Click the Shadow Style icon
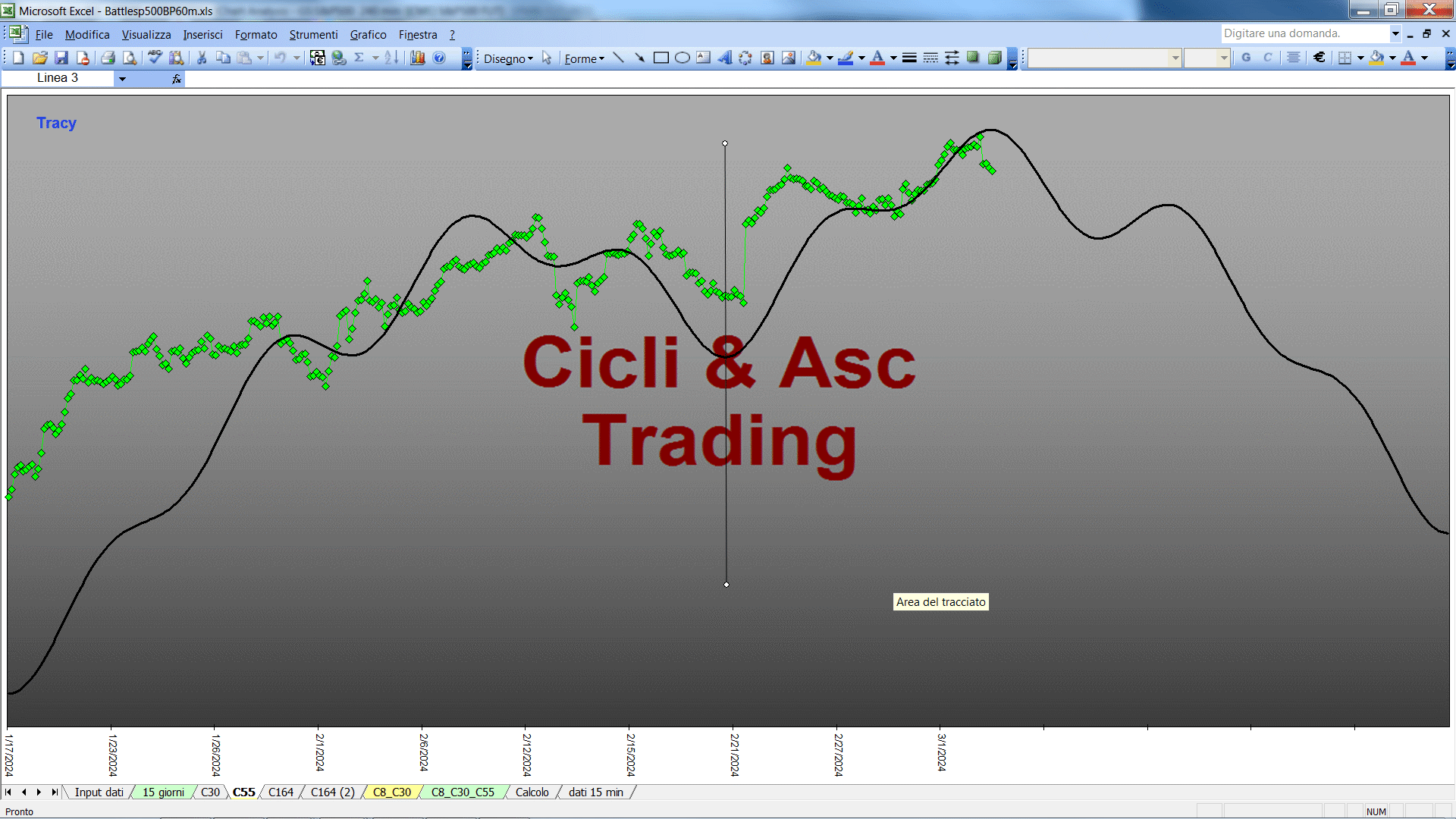Image resolution: width=1456 pixels, height=819 pixels. coord(973,58)
